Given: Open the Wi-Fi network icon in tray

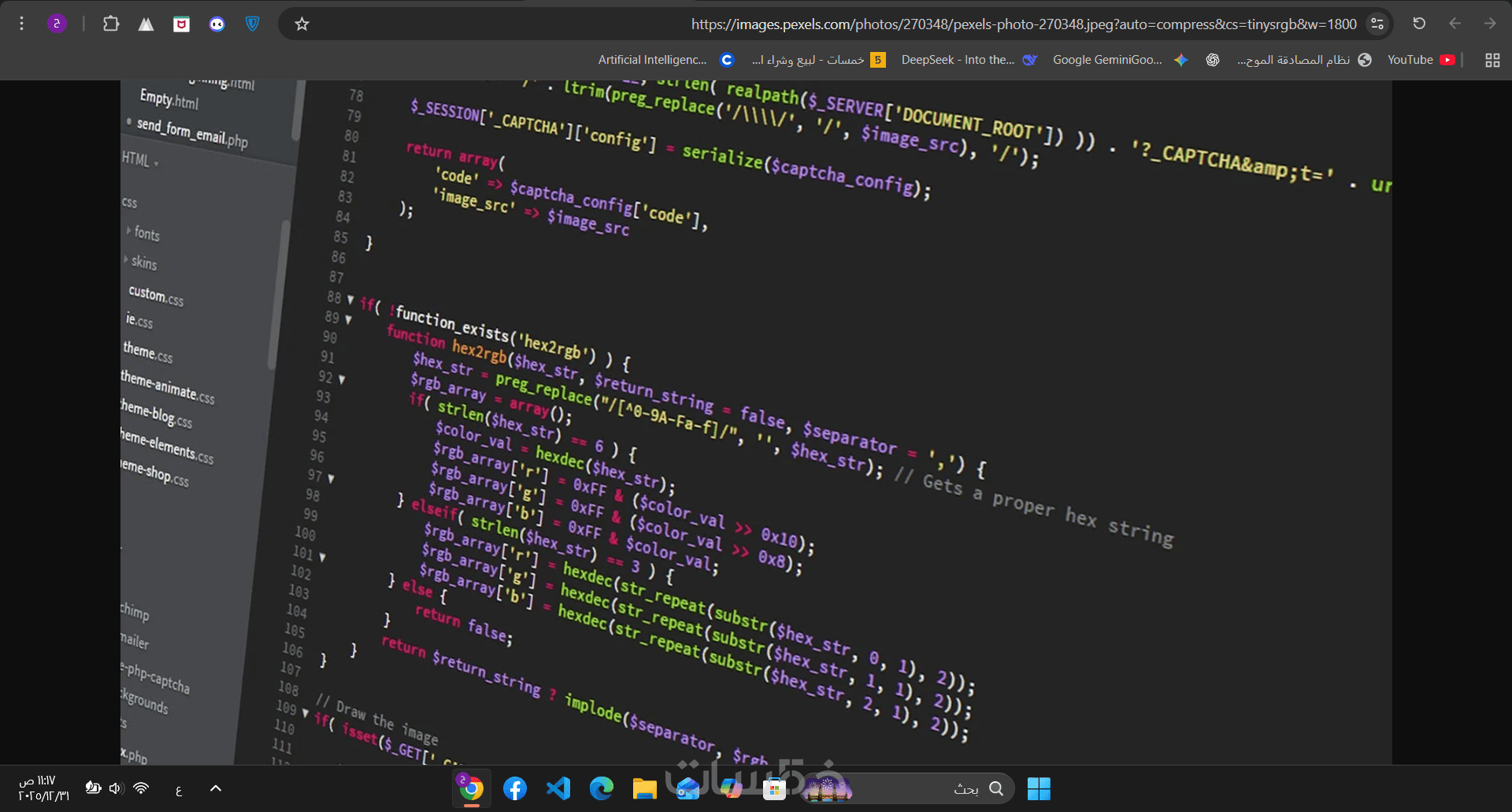Looking at the screenshot, I should (141, 788).
